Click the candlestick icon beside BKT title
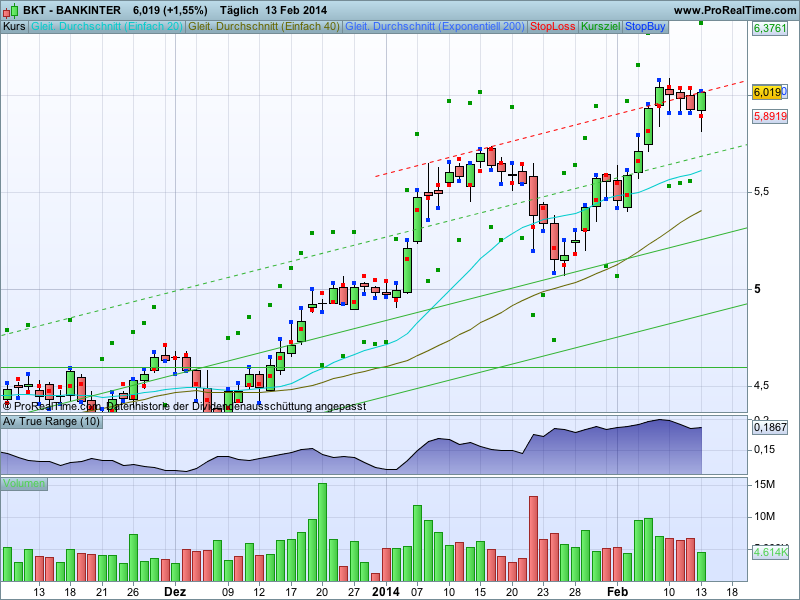The image size is (800, 600). click(10, 10)
